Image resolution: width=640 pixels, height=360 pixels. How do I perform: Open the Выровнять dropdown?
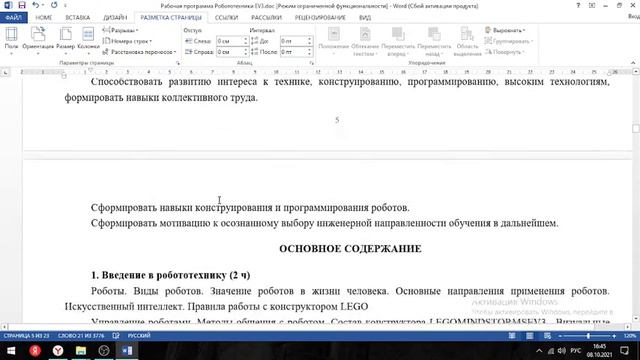tap(505, 30)
